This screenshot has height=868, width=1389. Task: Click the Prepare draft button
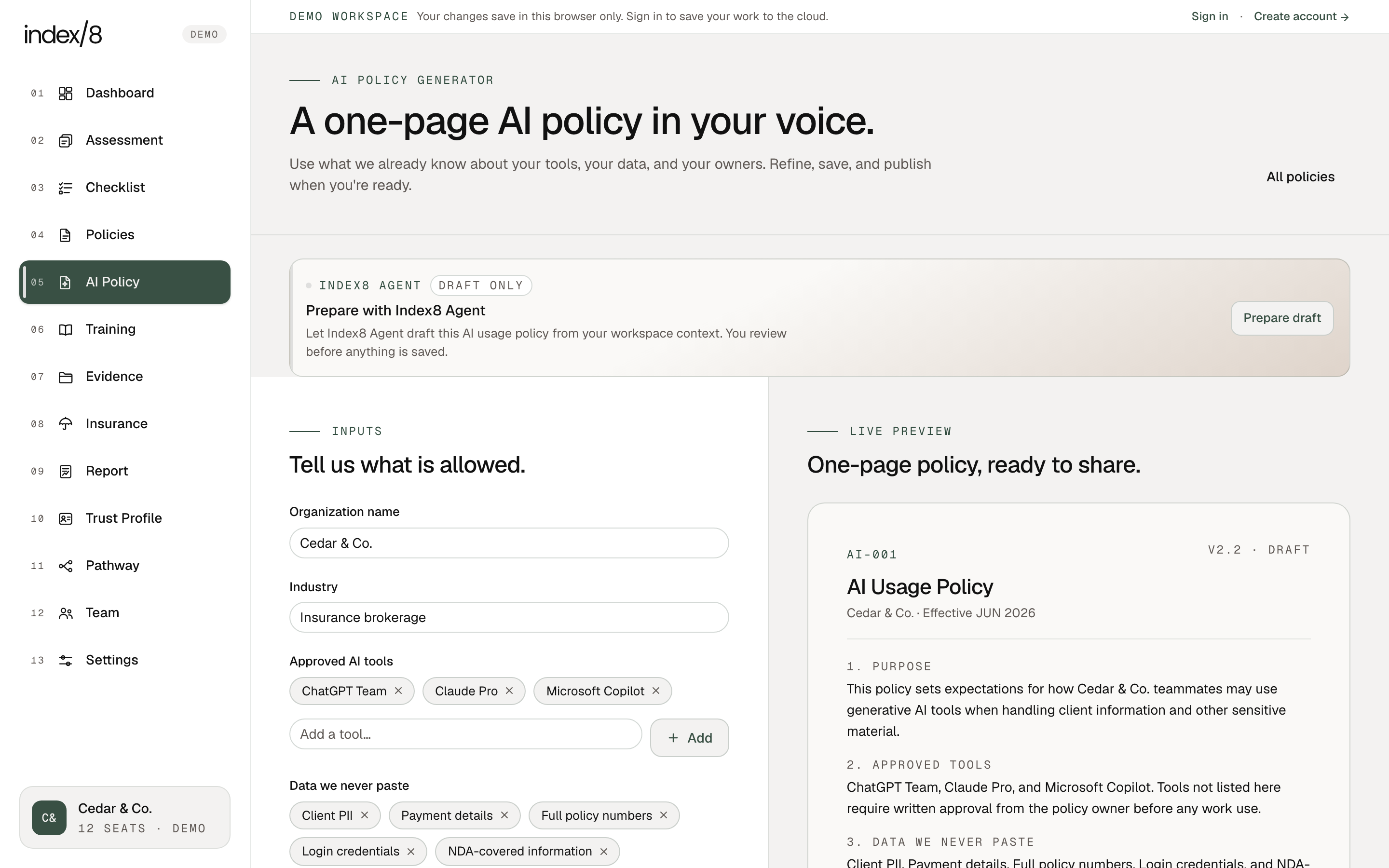(1281, 318)
